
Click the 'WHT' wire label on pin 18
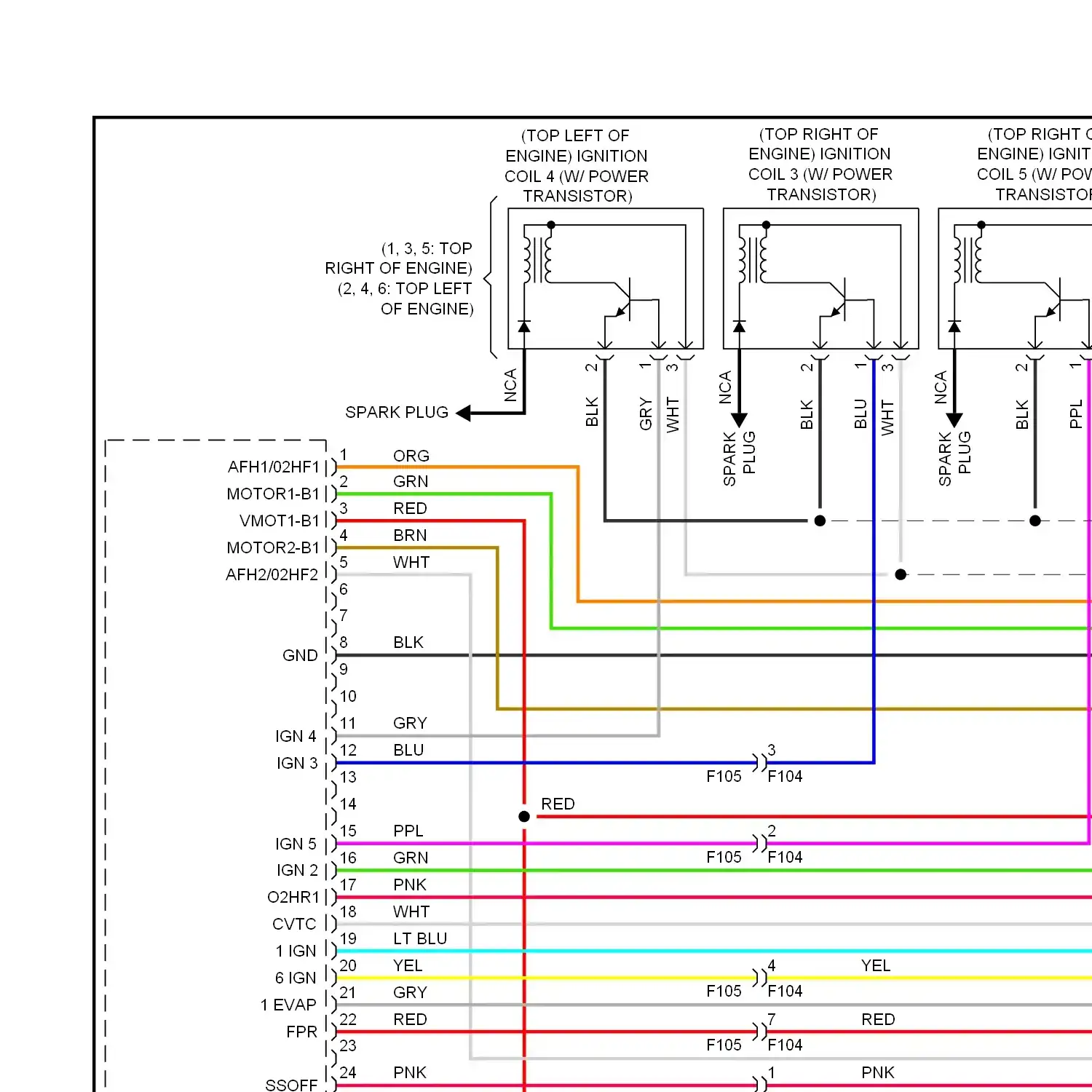[x=411, y=911]
